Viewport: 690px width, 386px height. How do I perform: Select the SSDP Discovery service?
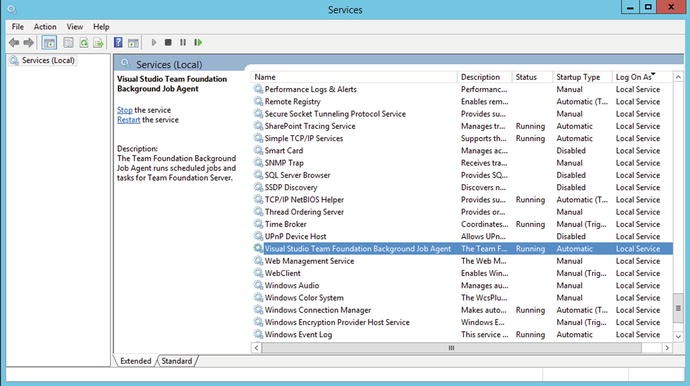pyautogui.click(x=462, y=187)
